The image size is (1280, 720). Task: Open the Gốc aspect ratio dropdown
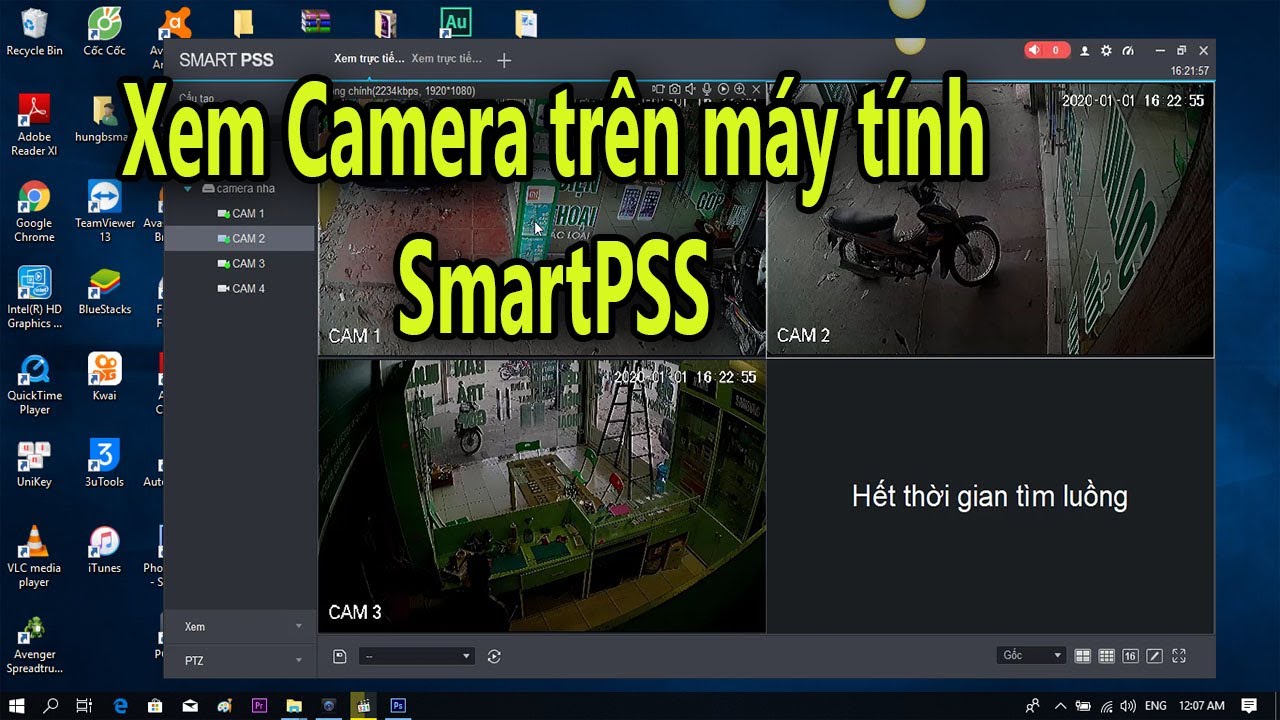pyautogui.click(x=1032, y=656)
